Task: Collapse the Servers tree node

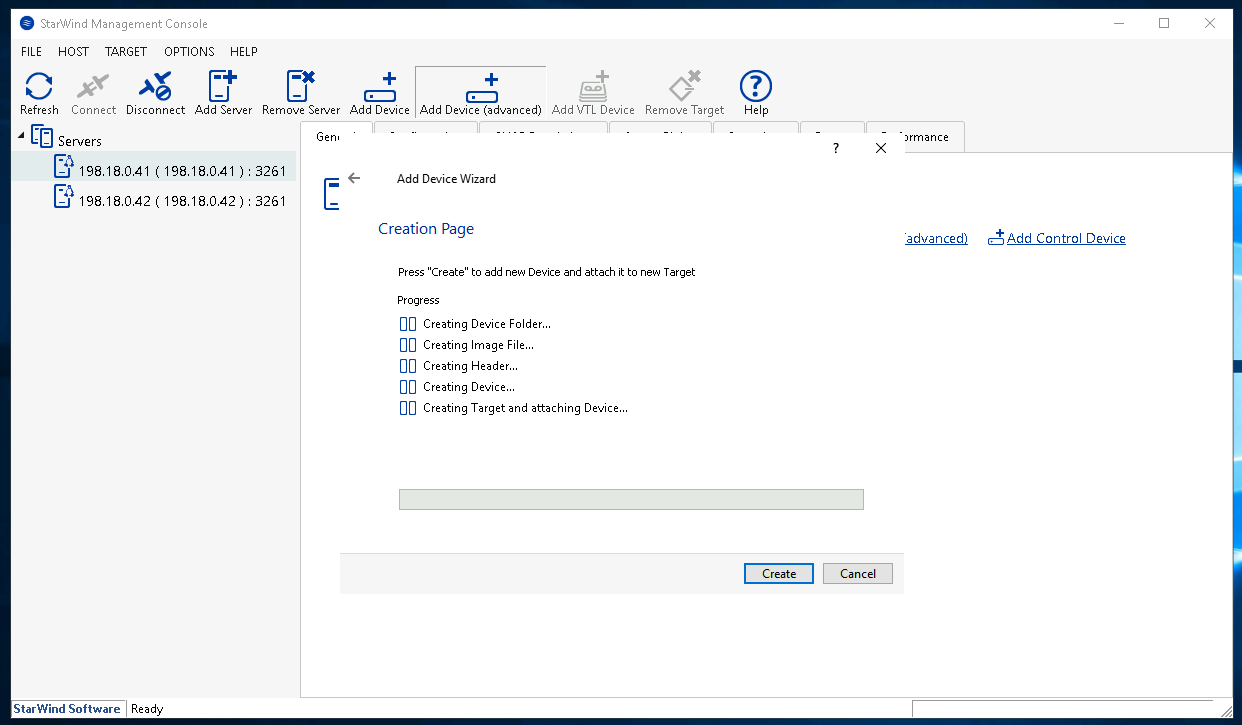Action: point(22,135)
